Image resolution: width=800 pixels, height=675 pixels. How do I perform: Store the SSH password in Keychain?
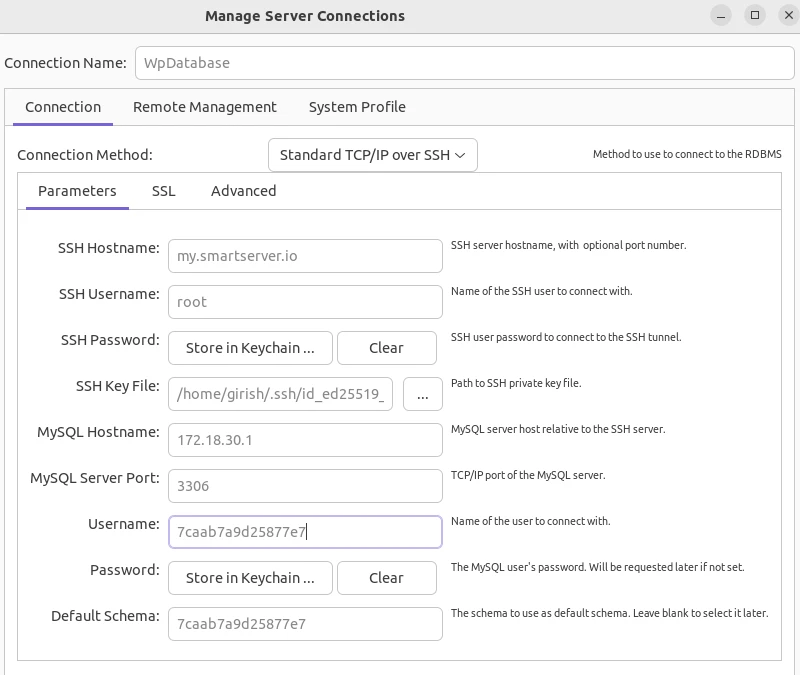pos(250,348)
